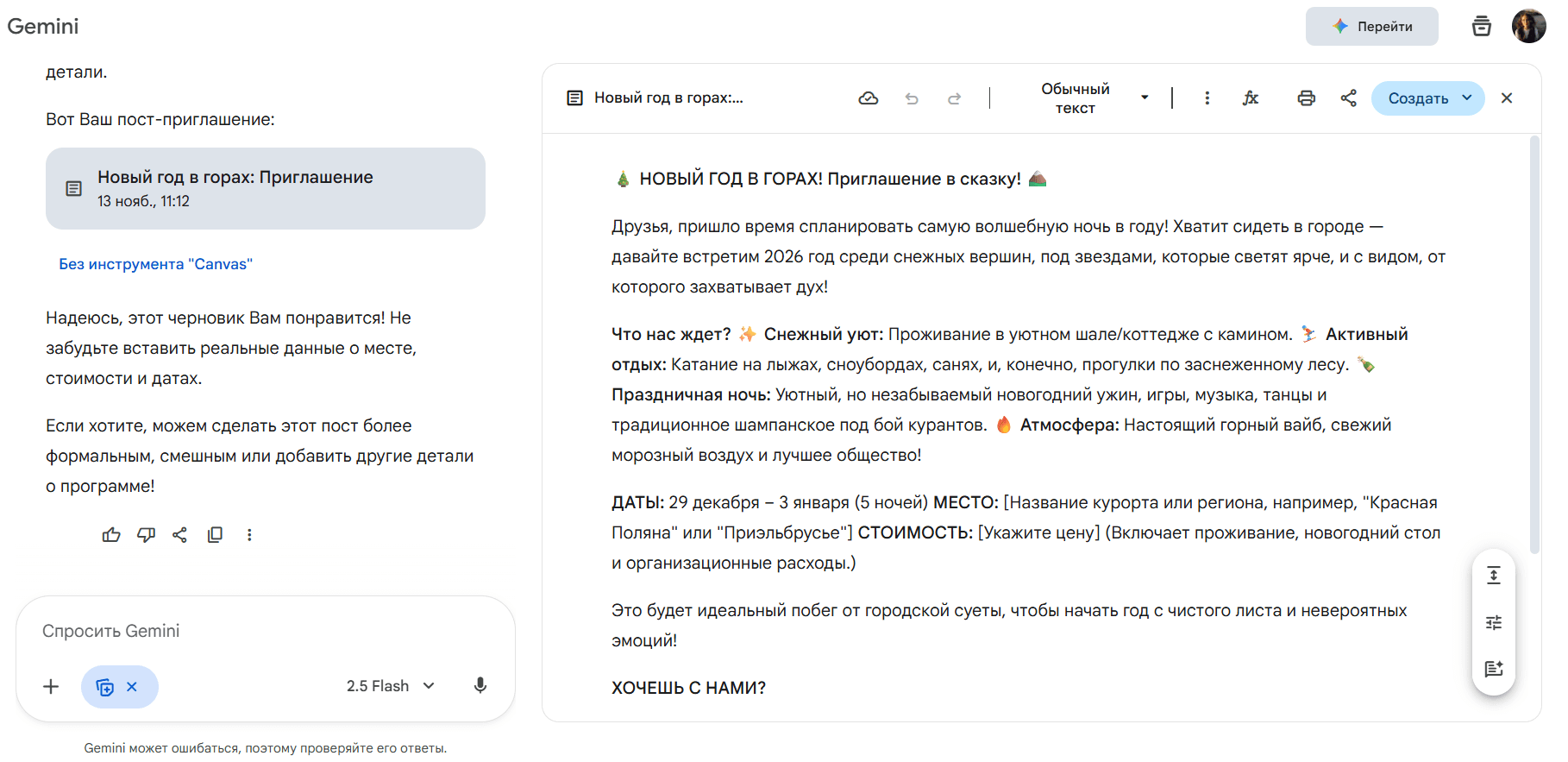Click the cloud save status icon

click(869, 98)
